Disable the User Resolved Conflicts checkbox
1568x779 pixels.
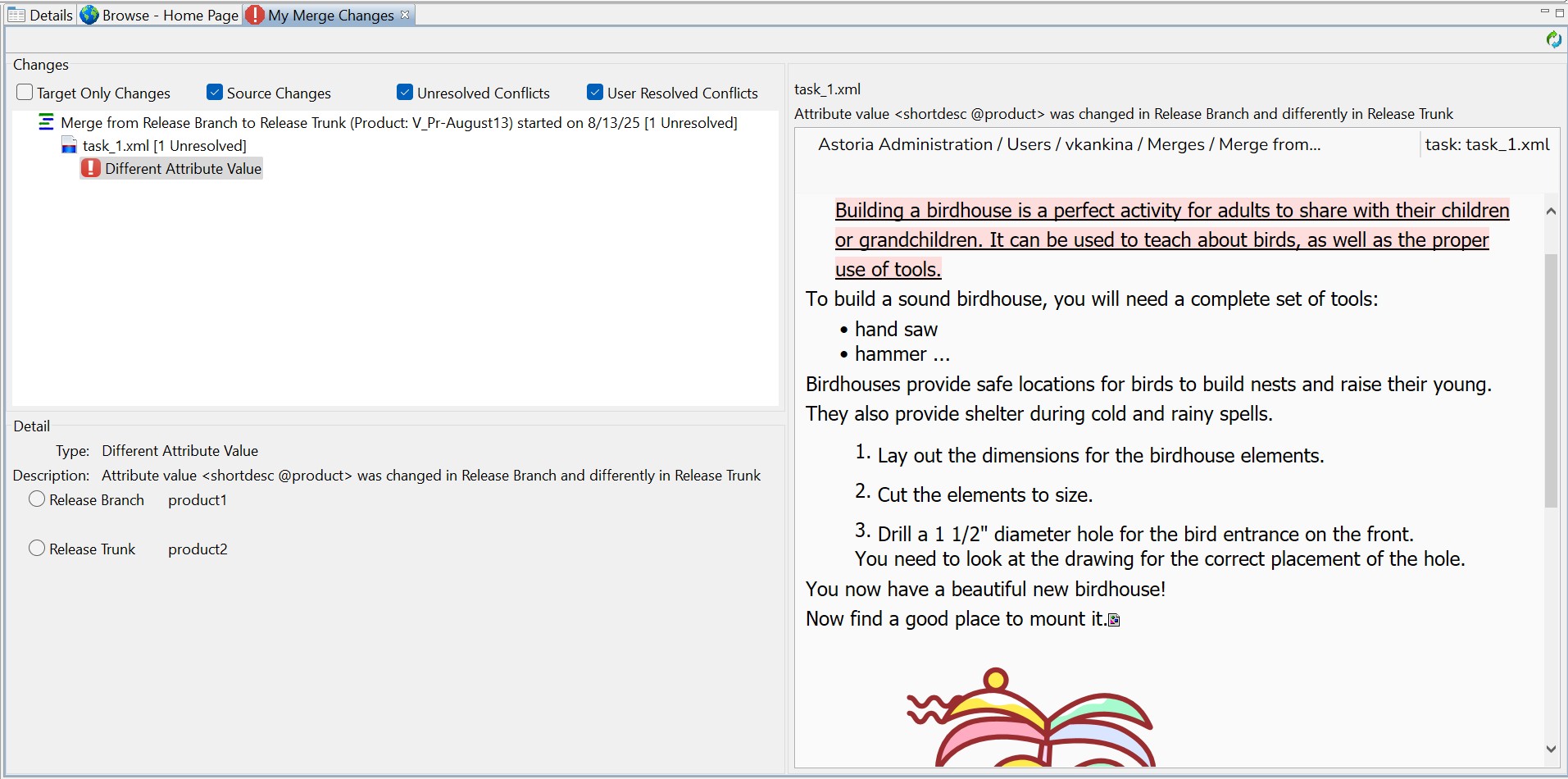click(x=595, y=93)
